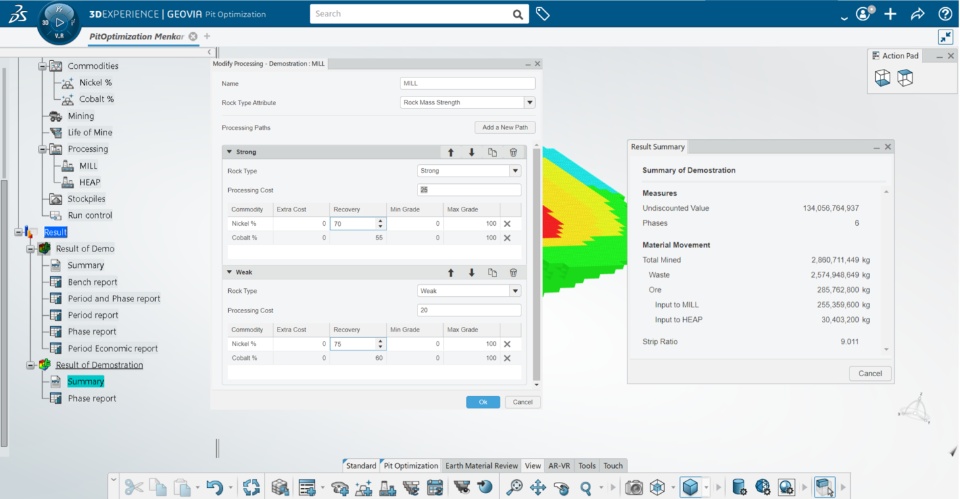Image resolution: width=960 pixels, height=499 pixels.
Task: Collapse the Result of Demostration node
Action: coord(31,365)
